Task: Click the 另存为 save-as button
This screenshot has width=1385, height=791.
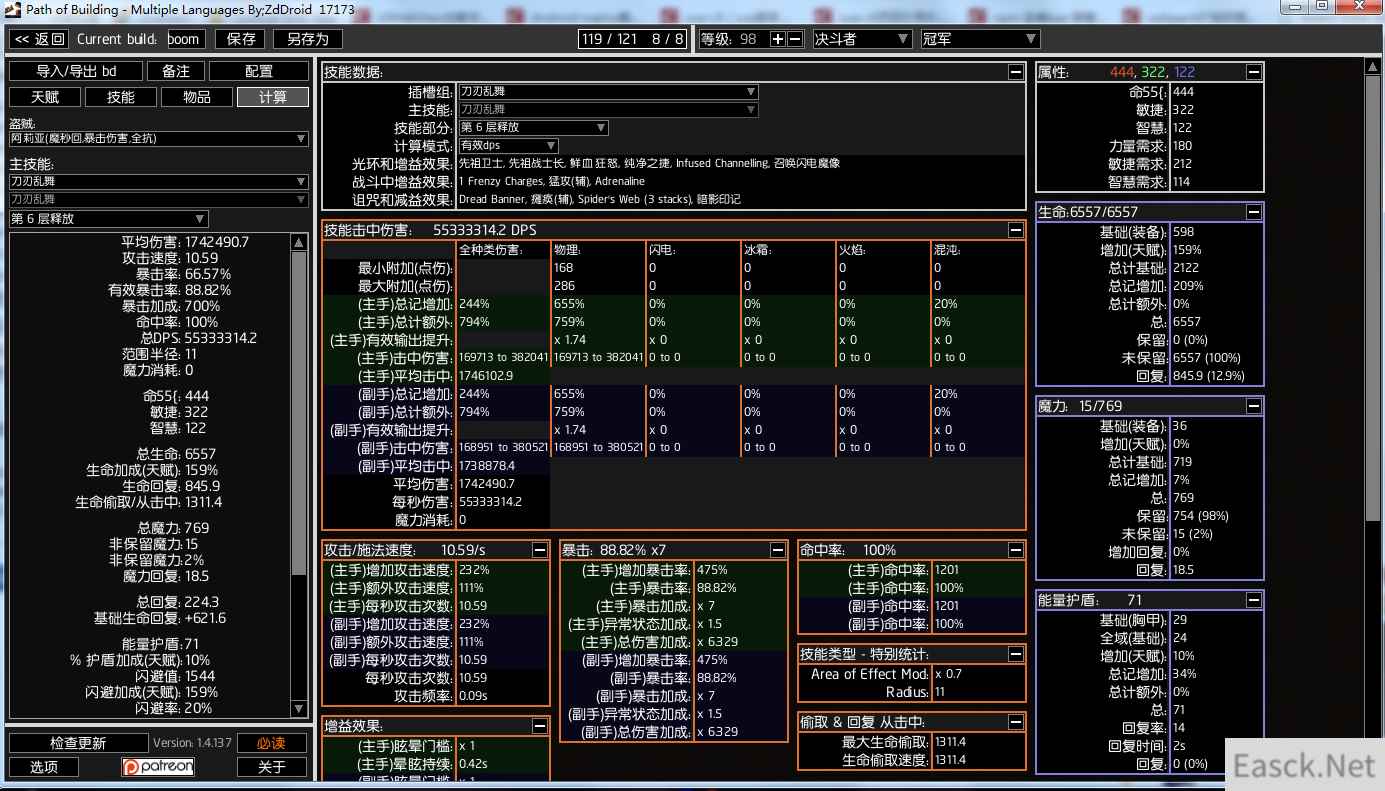Action: (307, 39)
